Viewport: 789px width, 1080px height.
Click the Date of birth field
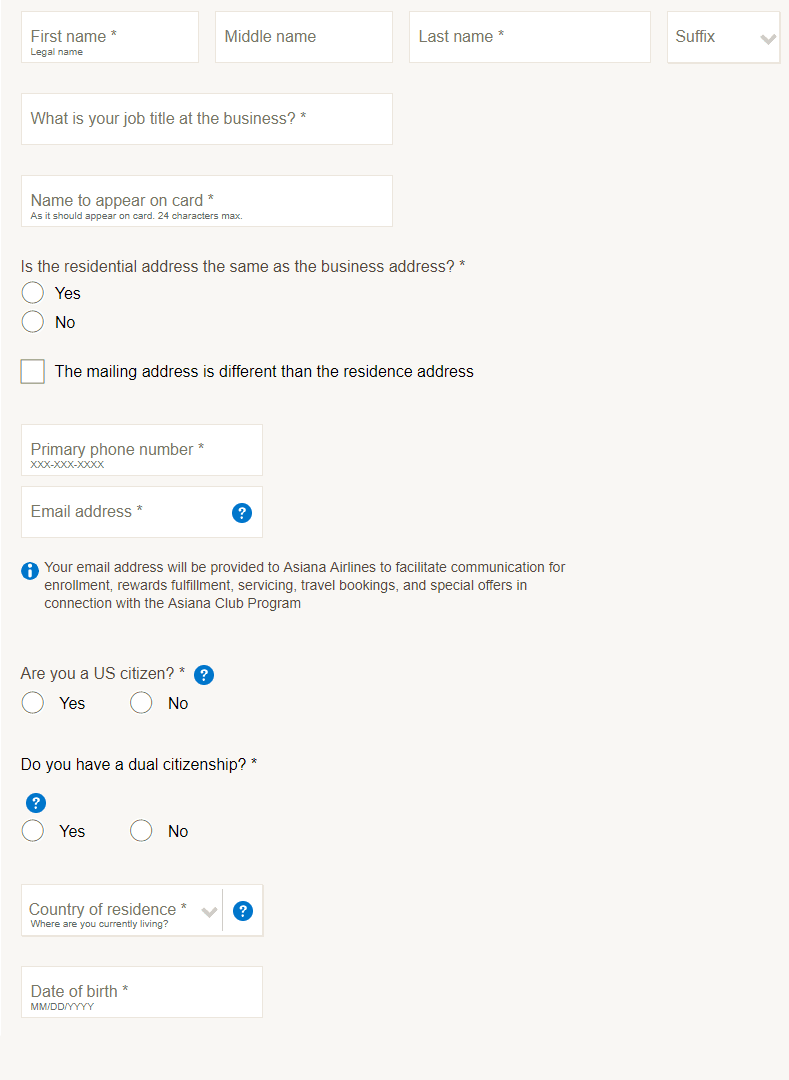point(141,993)
